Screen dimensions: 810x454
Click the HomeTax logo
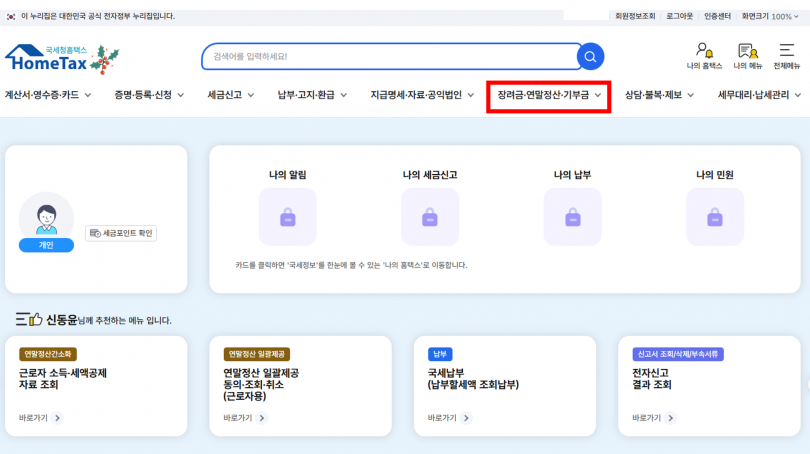[x=58, y=59]
